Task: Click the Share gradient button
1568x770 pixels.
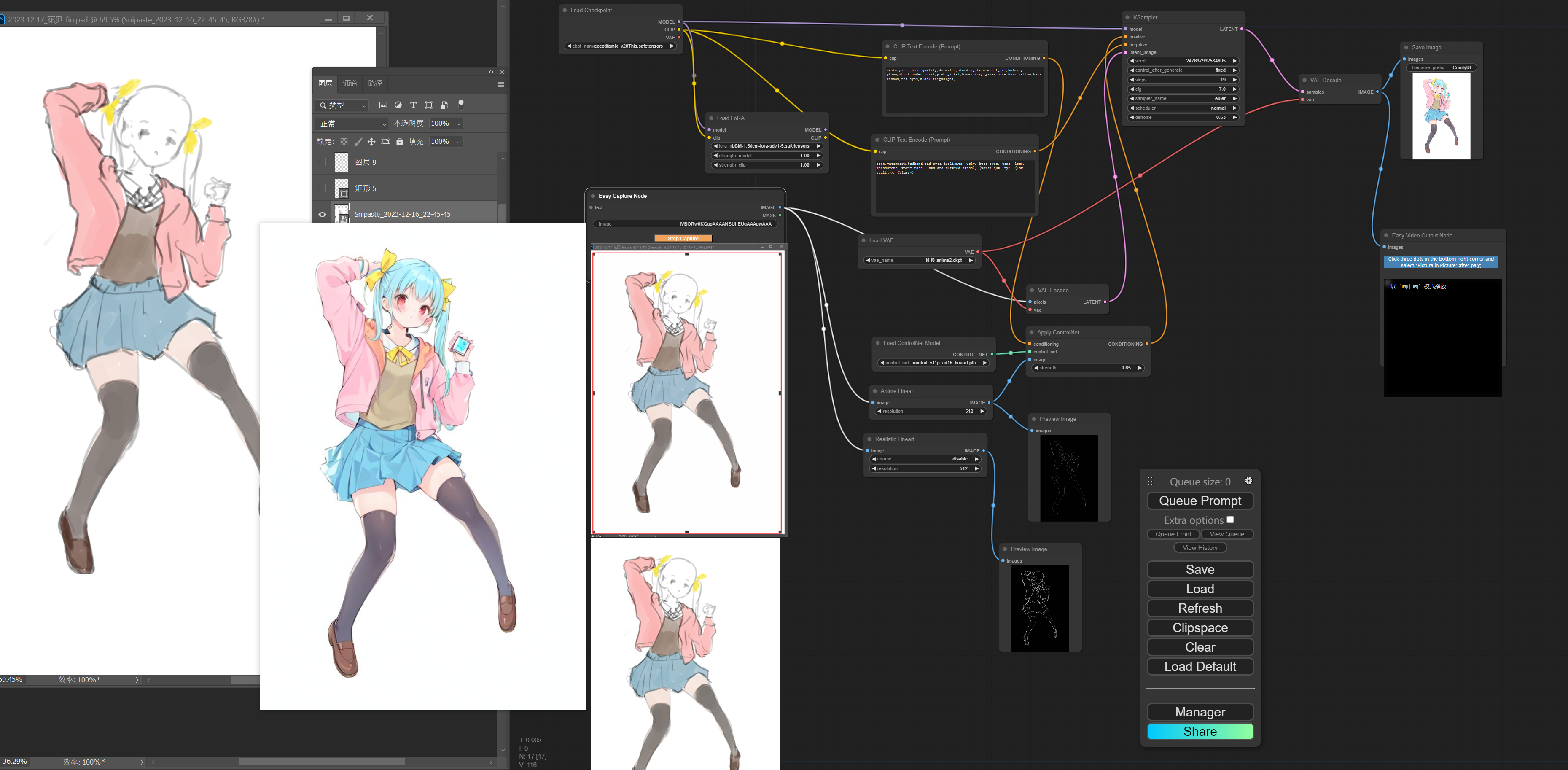Action: coord(1200,732)
